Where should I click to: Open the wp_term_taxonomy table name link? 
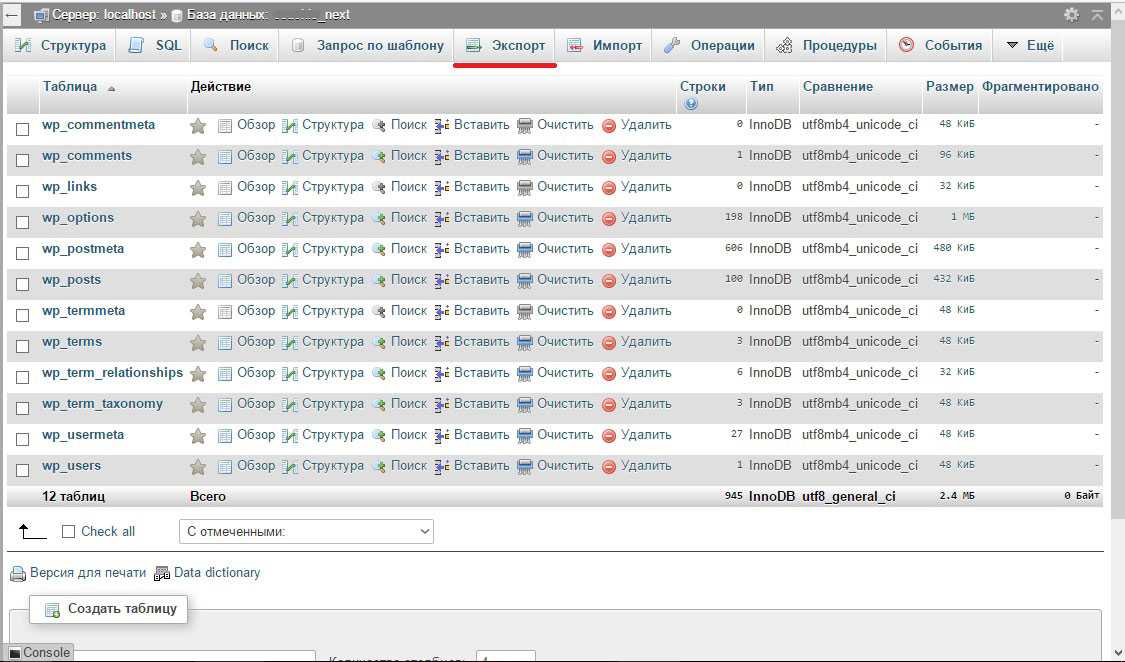point(102,404)
